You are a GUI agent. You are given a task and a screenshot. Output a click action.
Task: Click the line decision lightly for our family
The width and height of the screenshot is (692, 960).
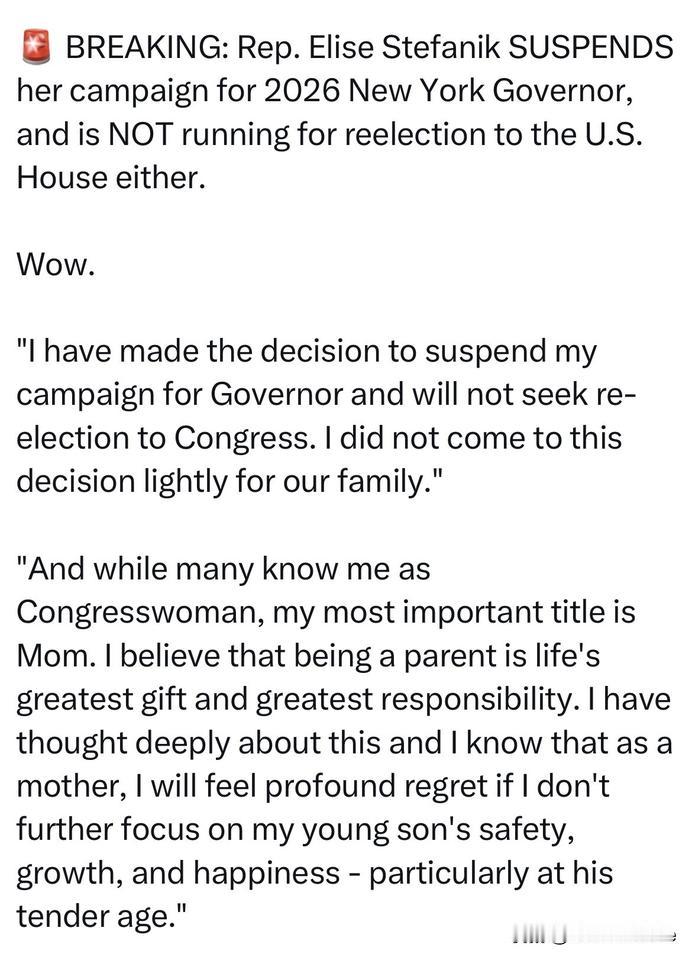click(228, 482)
